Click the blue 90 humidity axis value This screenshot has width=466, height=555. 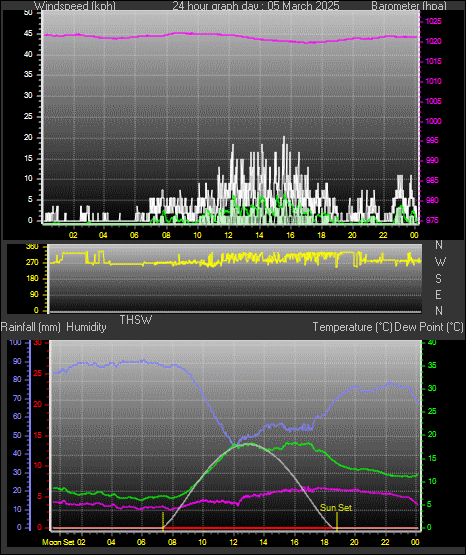(17, 361)
